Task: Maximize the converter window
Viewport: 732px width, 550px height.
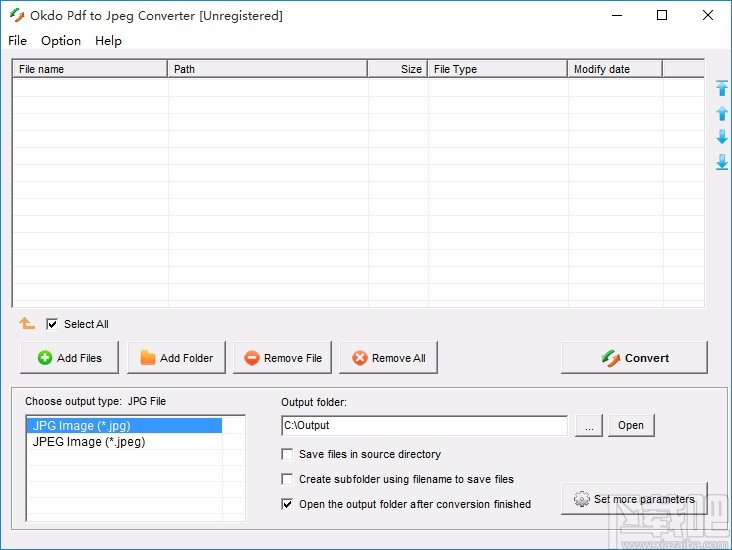Action: [x=662, y=15]
